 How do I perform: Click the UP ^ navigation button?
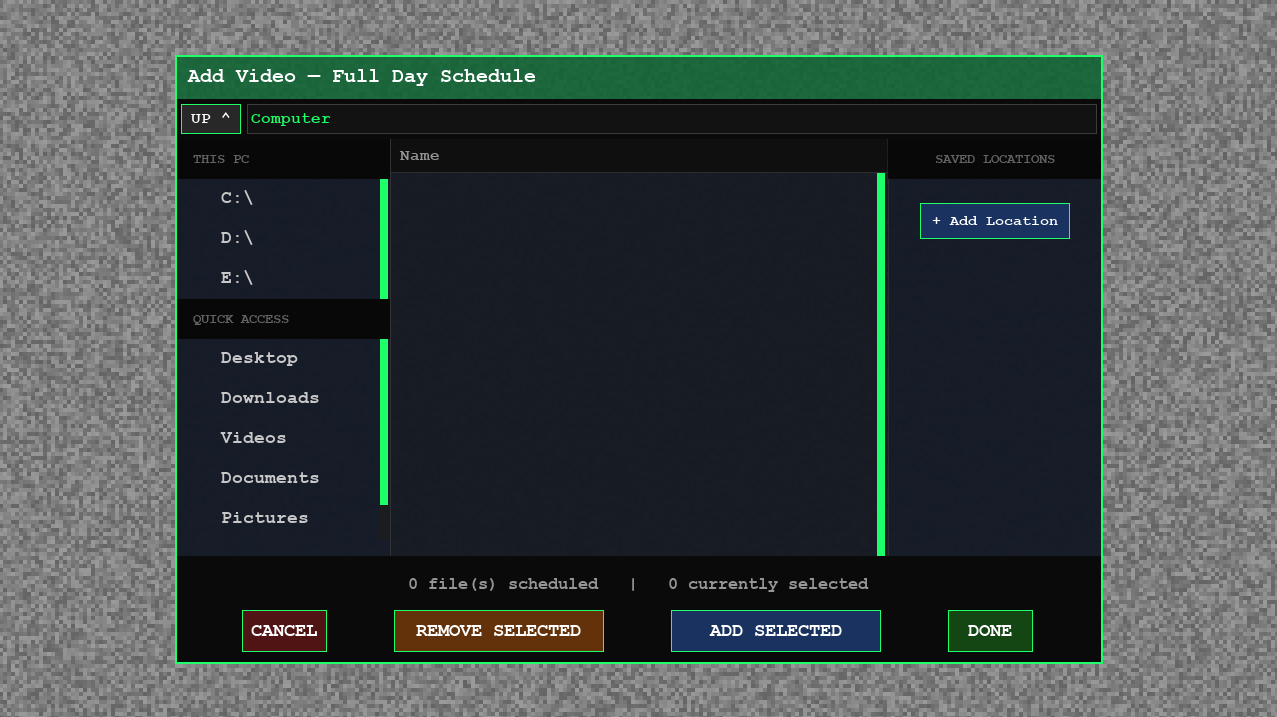(210, 119)
